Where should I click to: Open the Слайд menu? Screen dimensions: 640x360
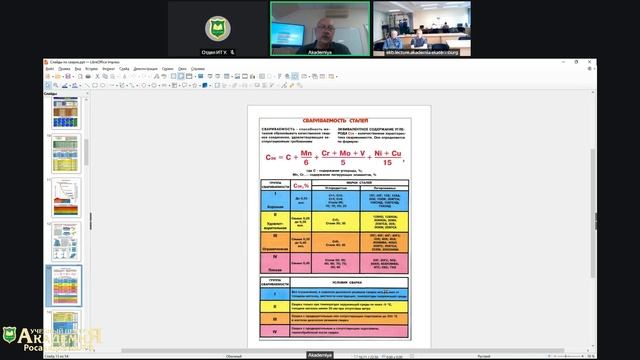(x=124, y=69)
